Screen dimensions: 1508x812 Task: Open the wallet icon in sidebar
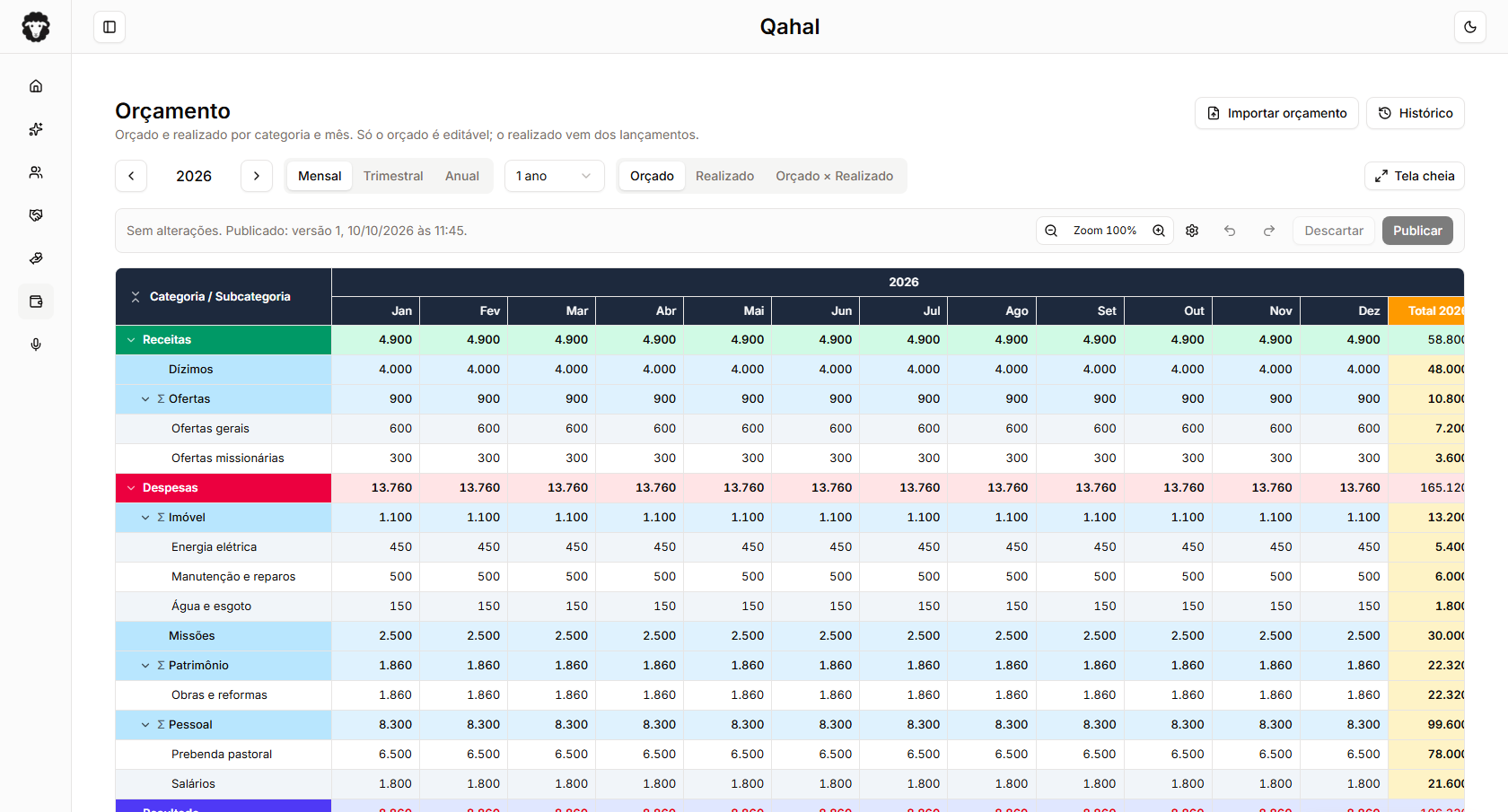click(x=36, y=301)
